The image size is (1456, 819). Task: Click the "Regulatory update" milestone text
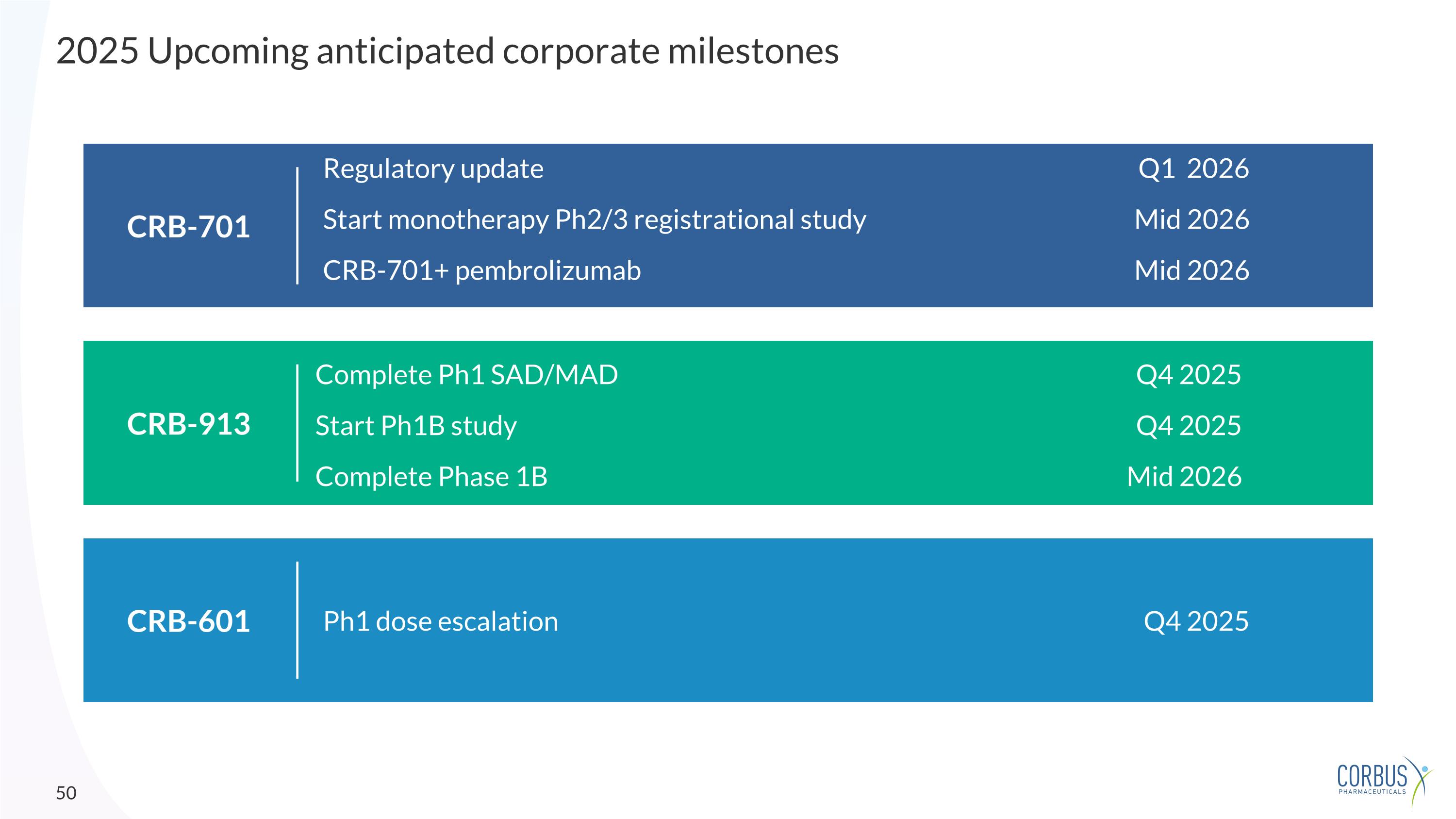coord(433,168)
